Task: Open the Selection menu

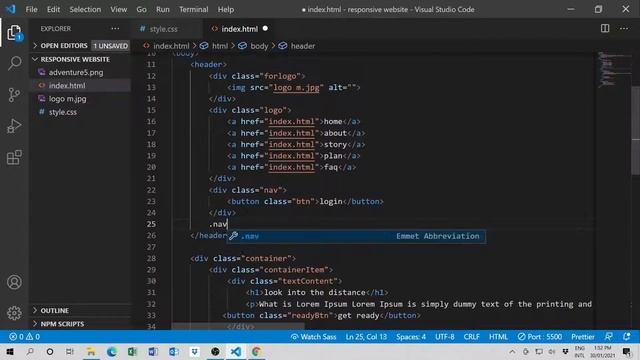Action: pyautogui.click(x=85, y=9)
